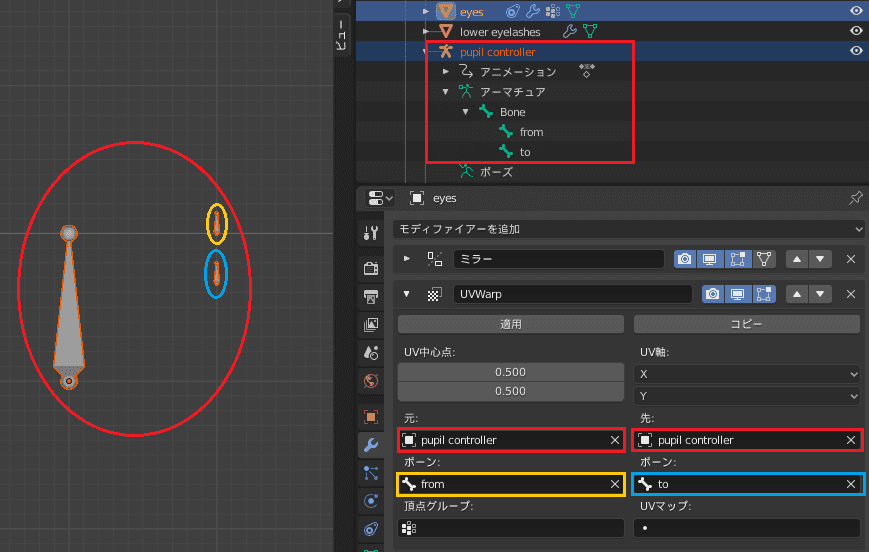Open the Particles properties tab
Viewport: 869px width, 552px height.
(371, 473)
